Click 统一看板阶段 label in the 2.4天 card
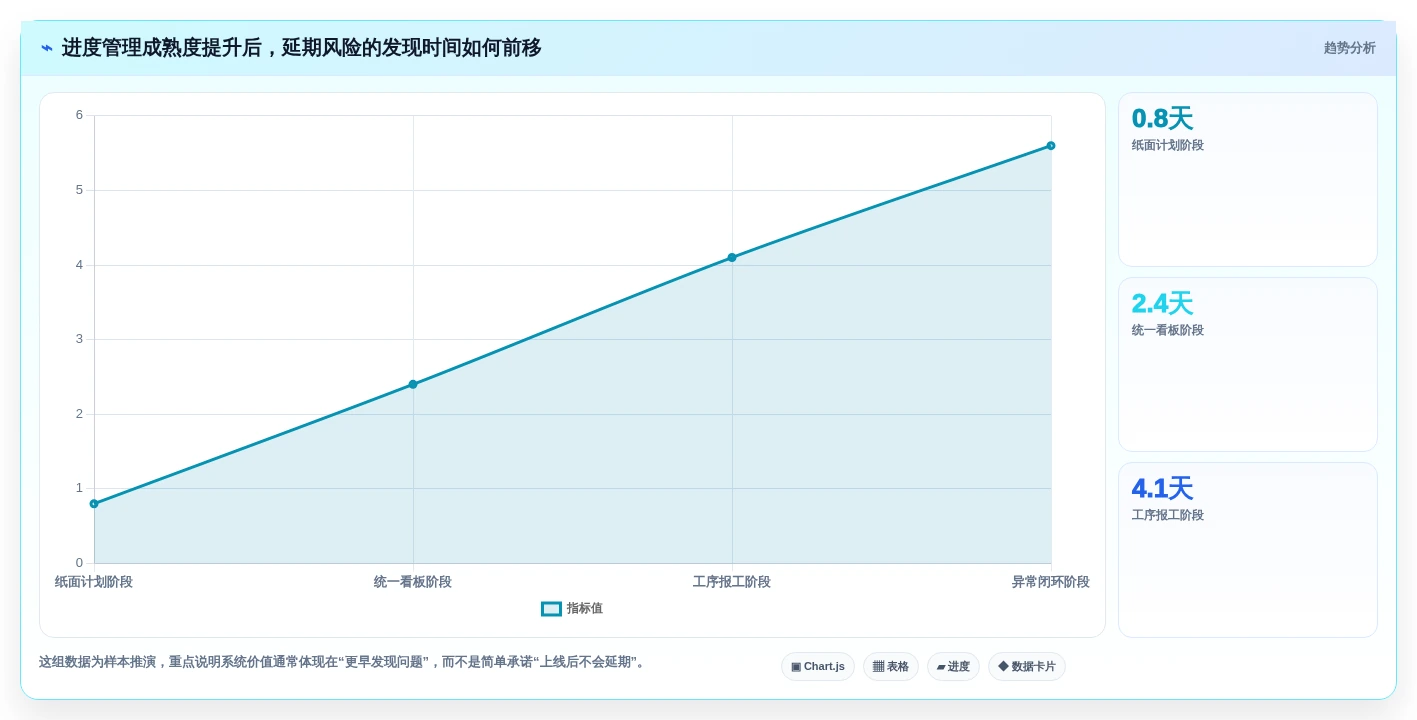Image resolution: width=1417 pixels, height=720 pixels. pos(1168,330)
